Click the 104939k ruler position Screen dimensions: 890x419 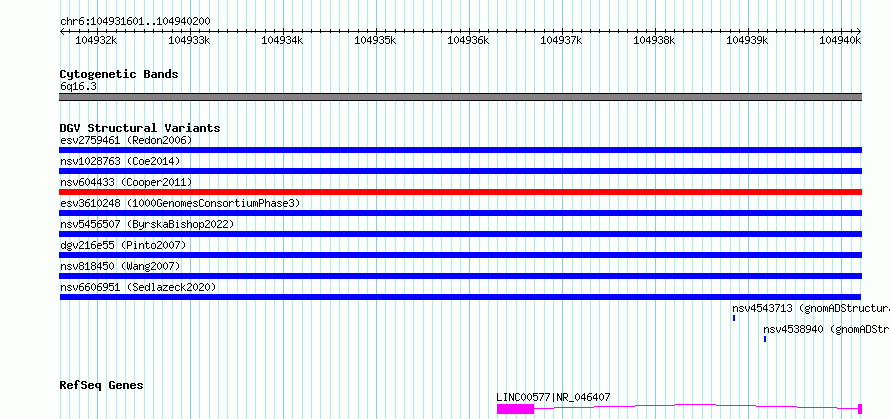tap(748, 40)
